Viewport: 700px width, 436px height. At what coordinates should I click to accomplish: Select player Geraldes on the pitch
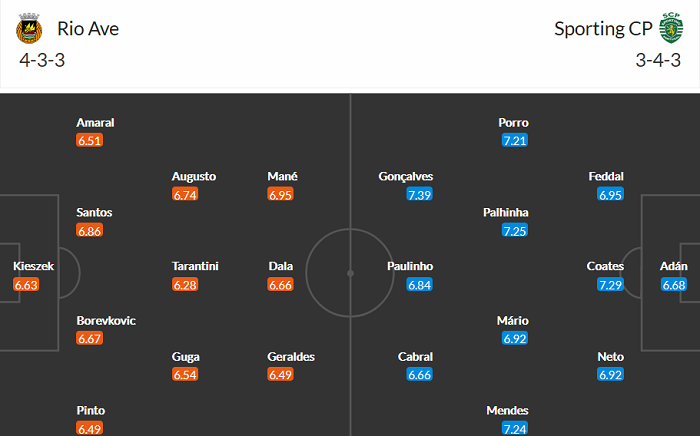tap(291, 357)
